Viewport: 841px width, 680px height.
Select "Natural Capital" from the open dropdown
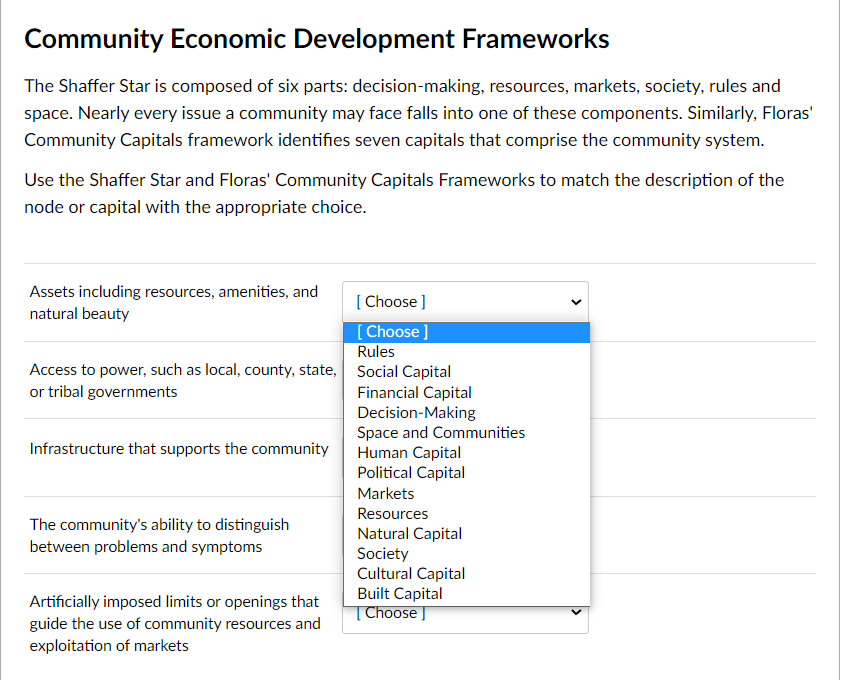(409, 533)
